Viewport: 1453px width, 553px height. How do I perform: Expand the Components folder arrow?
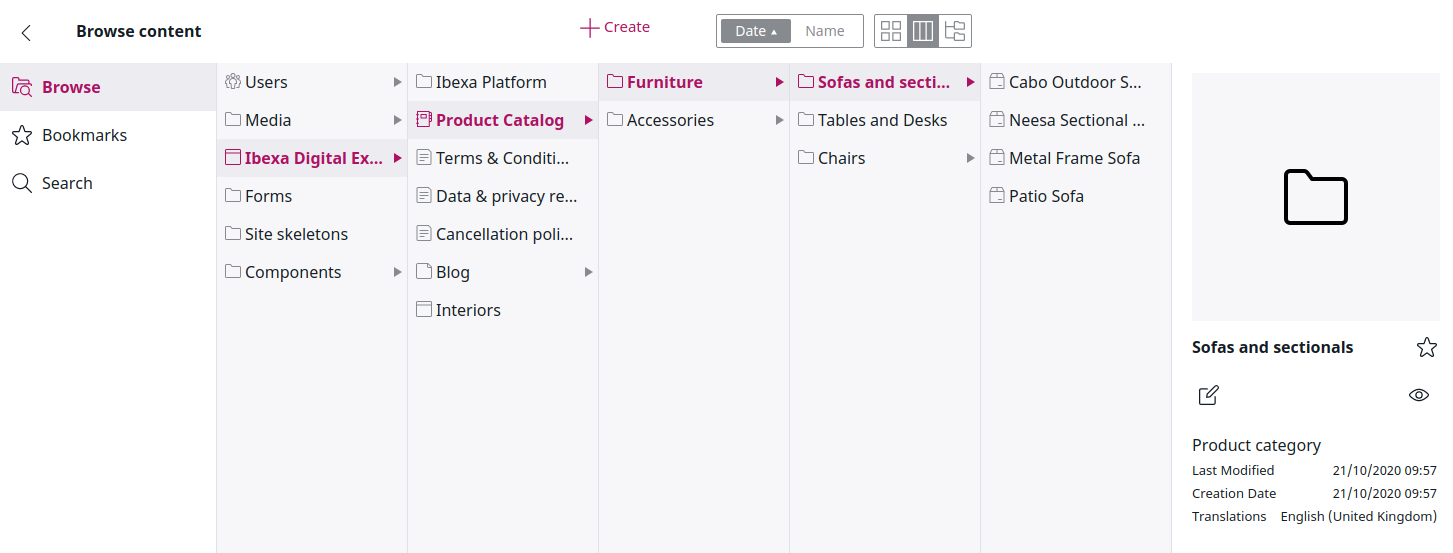pyautogui.click(x=398, y=272)
